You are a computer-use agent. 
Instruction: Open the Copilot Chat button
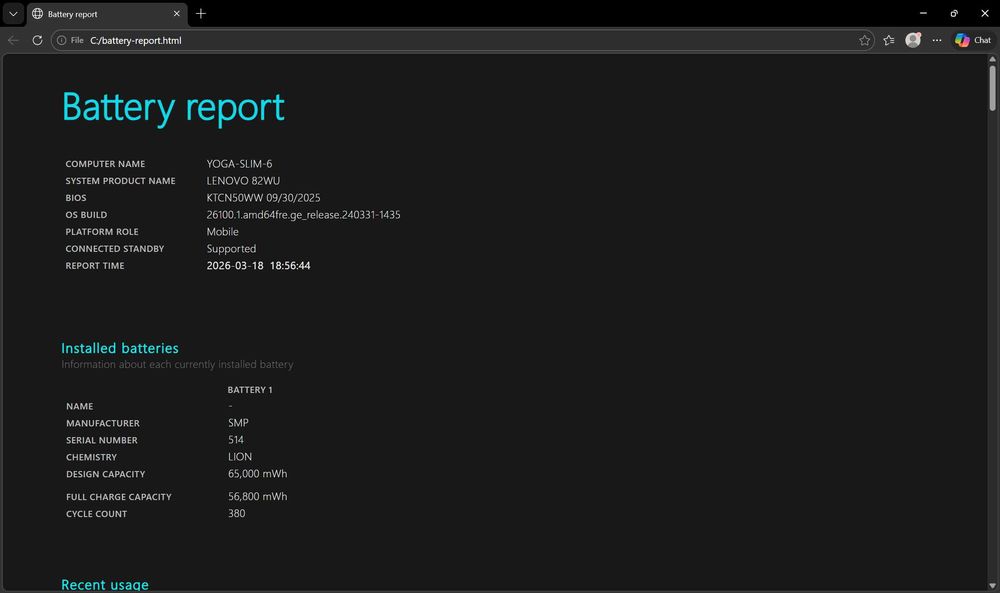point(973,40)
